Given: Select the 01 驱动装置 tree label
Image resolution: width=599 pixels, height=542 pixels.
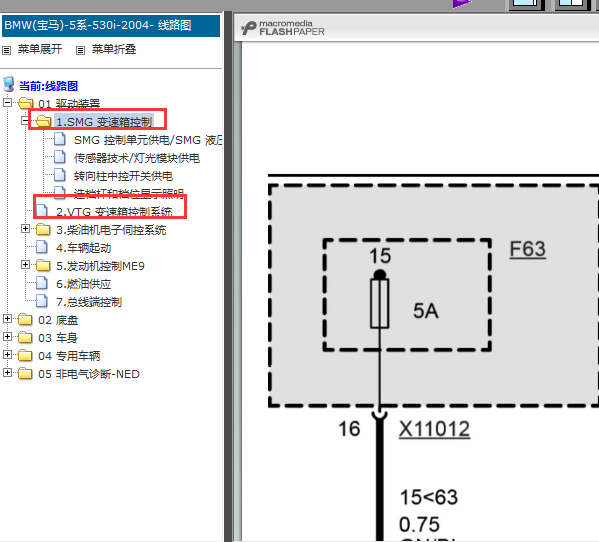Looking at the screenshot, I should point(69,104).
